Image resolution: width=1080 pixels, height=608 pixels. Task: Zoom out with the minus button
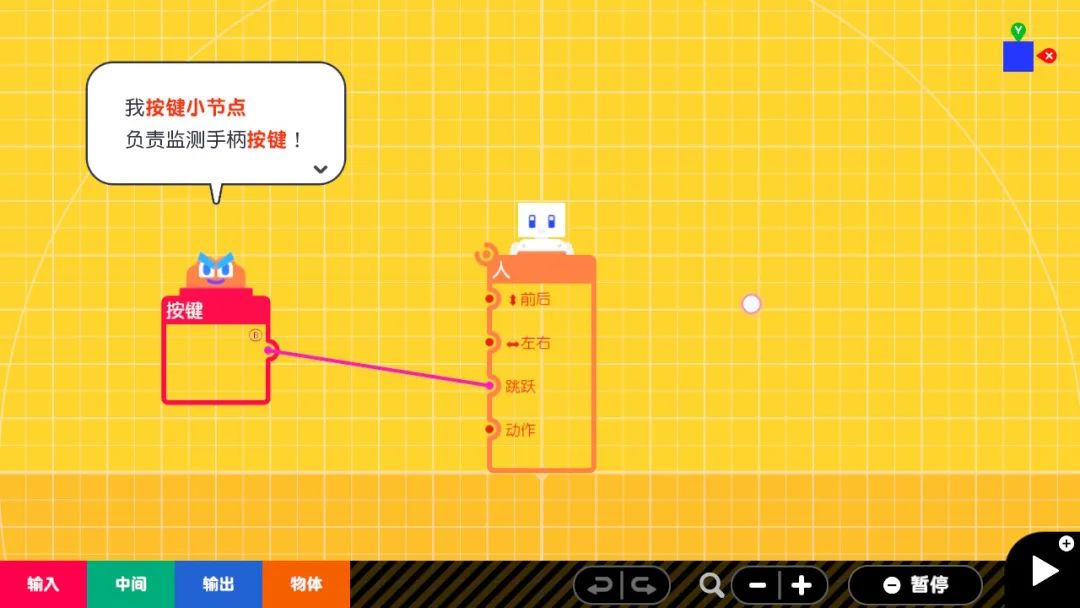757,585
